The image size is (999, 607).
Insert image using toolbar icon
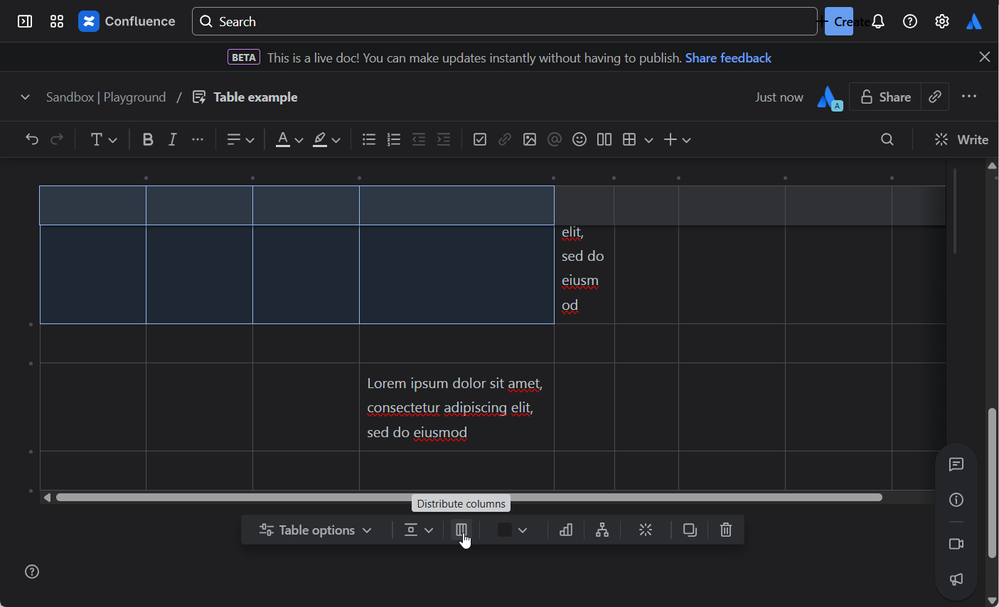point(529,140)
